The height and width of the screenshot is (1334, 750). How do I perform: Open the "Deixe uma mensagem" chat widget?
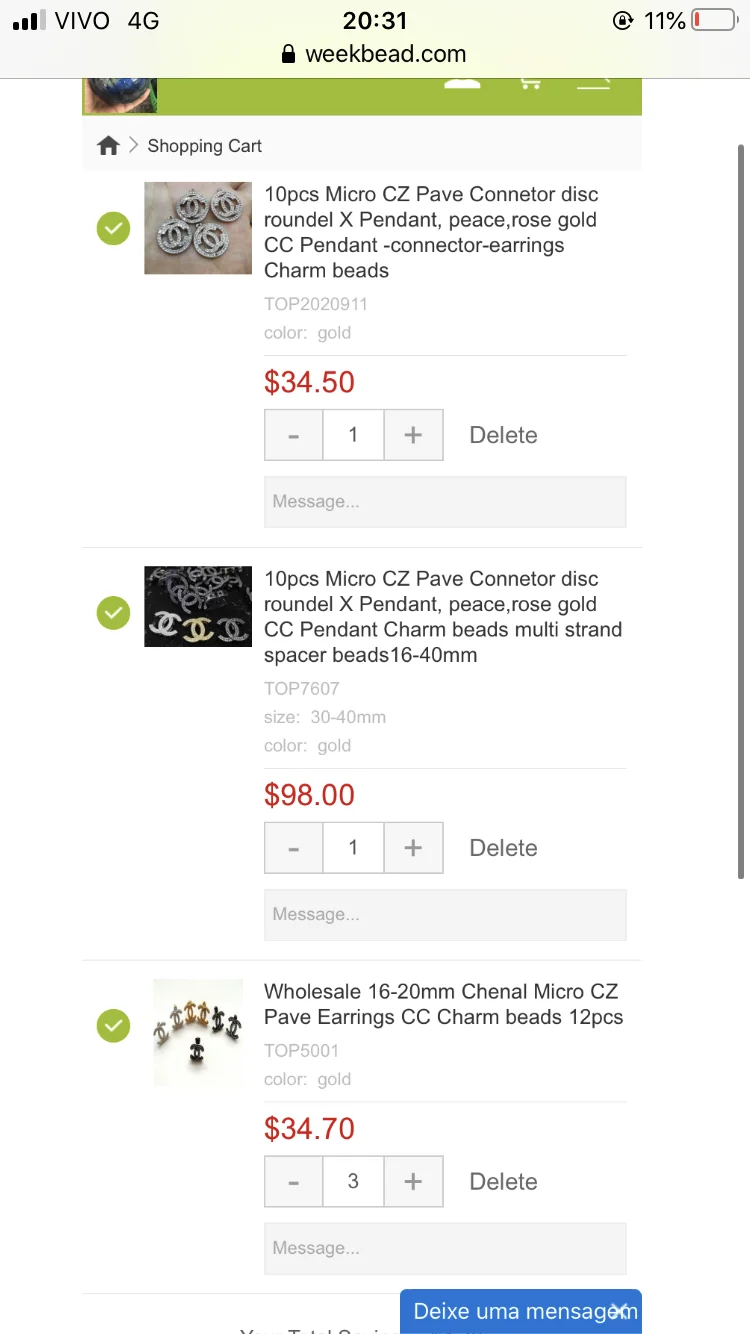point(510,1311)
